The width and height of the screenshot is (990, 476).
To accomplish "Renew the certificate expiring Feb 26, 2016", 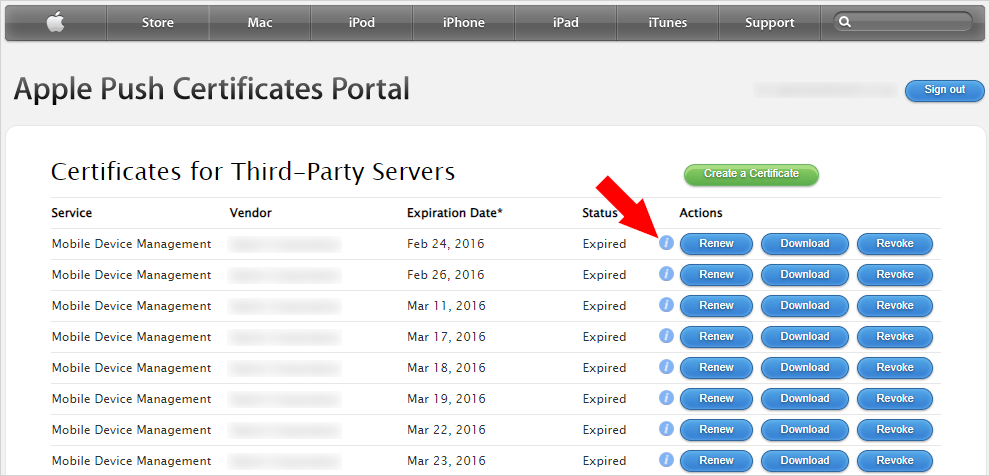I will click(x=717, y=275).
